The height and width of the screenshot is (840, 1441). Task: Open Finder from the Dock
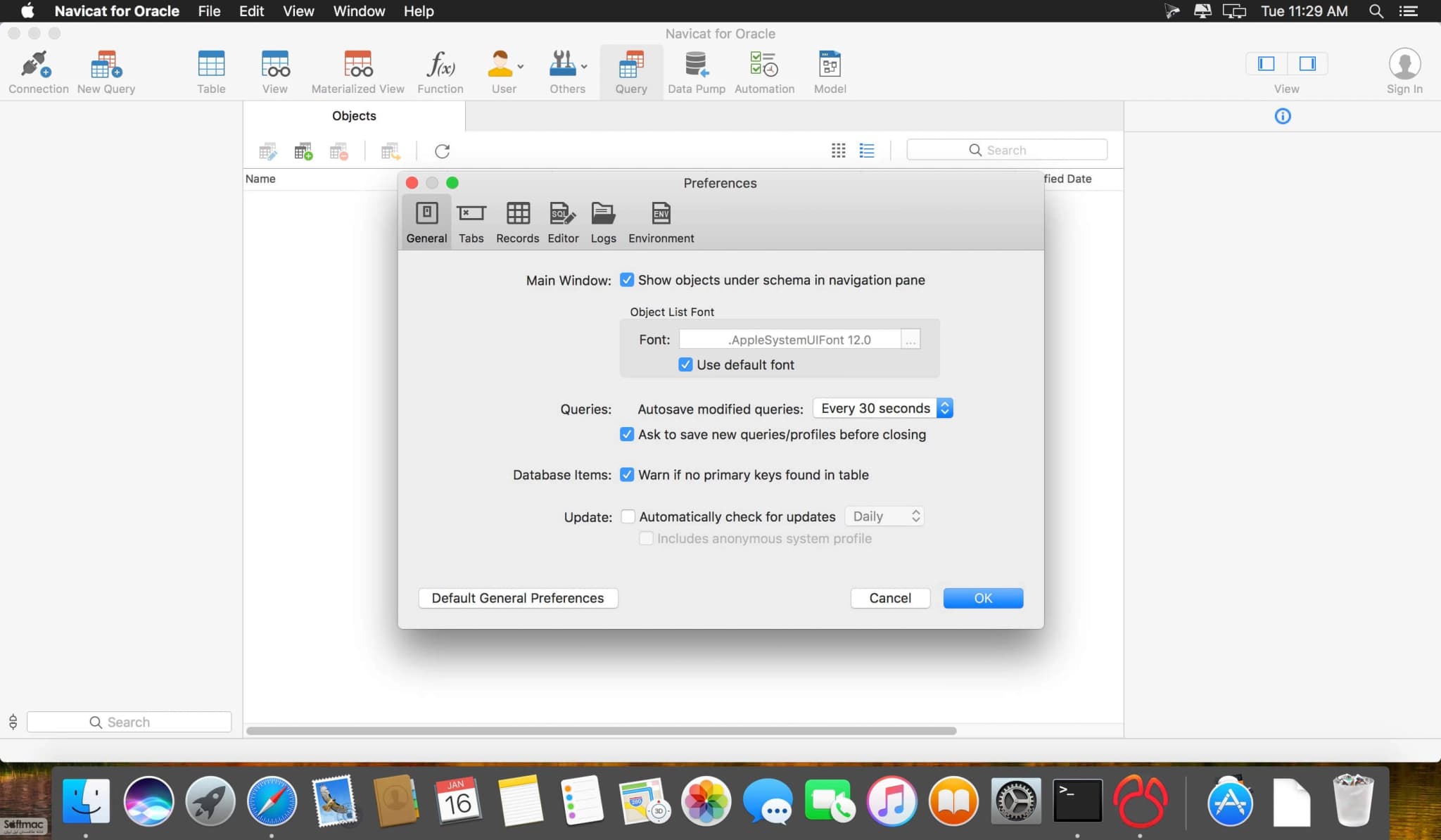pyautogui.click(x=86, y=801)
